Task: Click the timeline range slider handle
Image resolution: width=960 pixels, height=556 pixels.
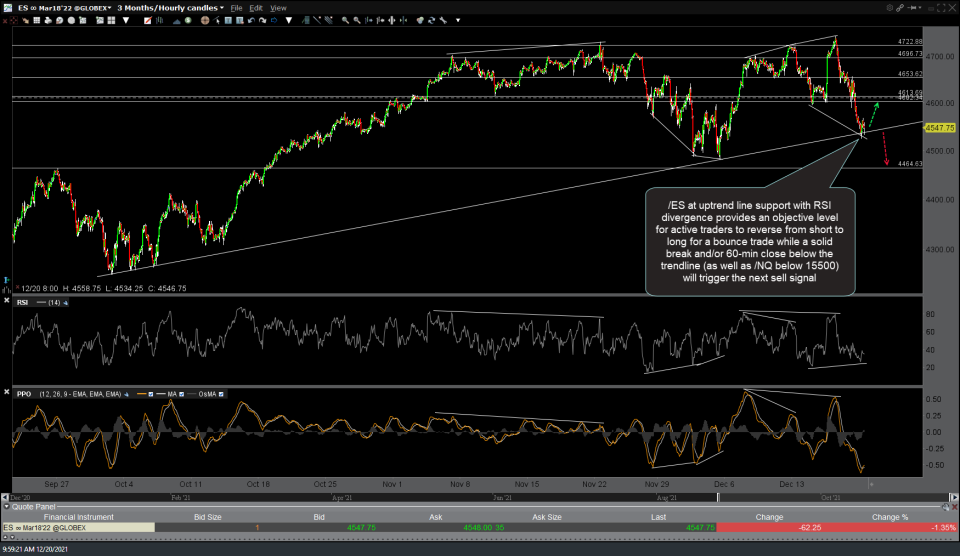Action: pos(719,498)
